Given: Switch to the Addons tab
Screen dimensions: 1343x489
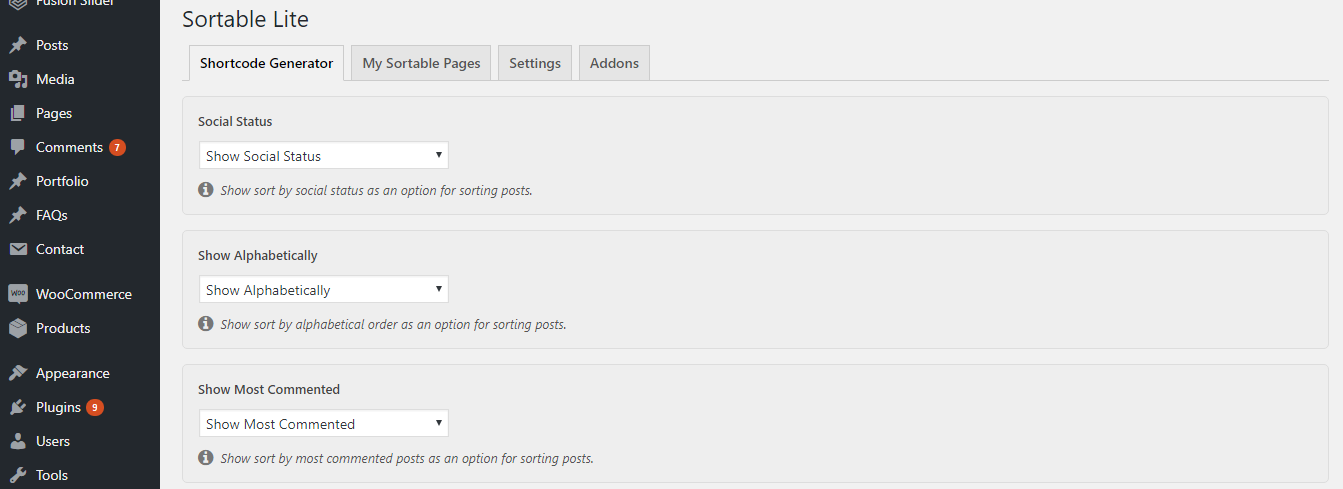Looking at the screenshot, I should 614,63.
